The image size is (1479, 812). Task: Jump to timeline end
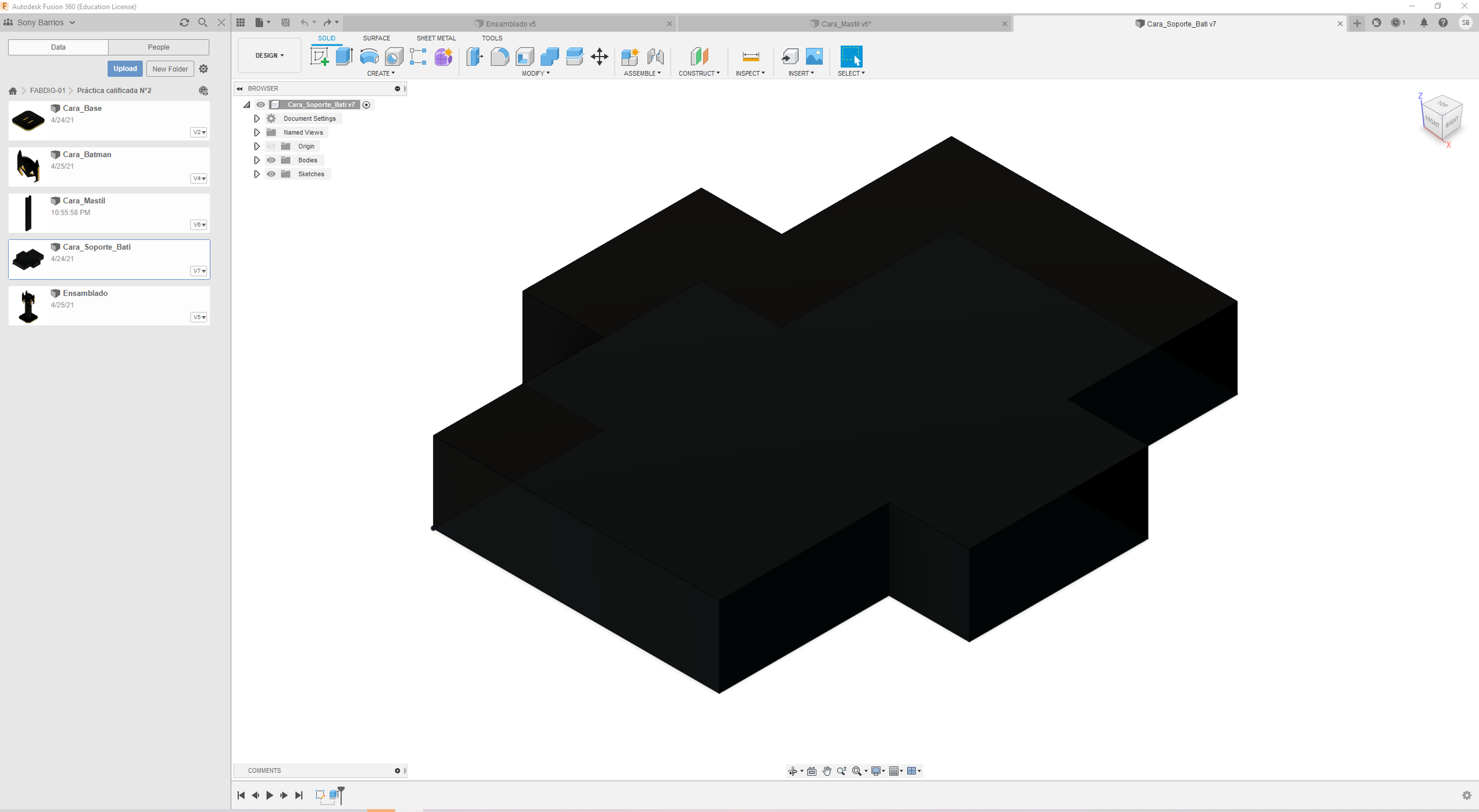click(299, 795)
